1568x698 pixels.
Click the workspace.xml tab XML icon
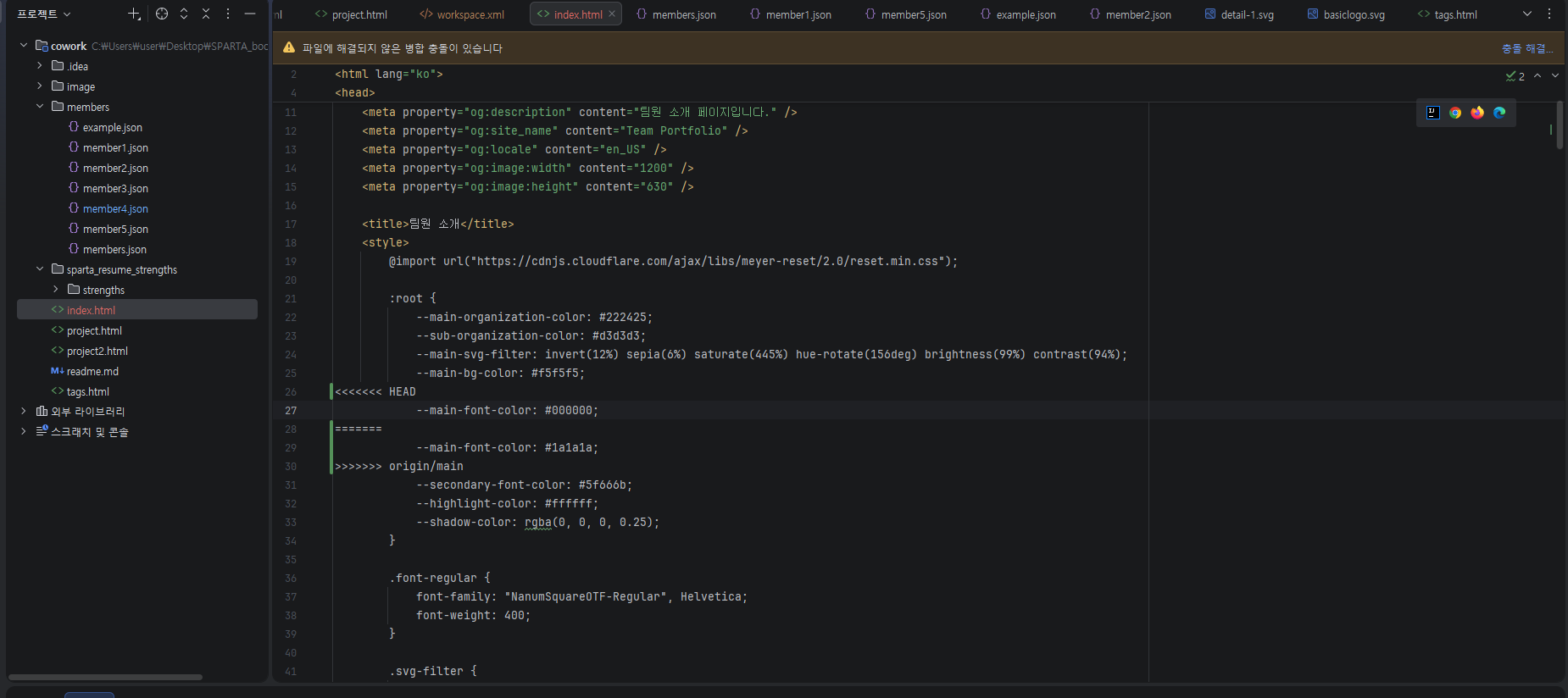pyautogui.click(x=426, y=14)
